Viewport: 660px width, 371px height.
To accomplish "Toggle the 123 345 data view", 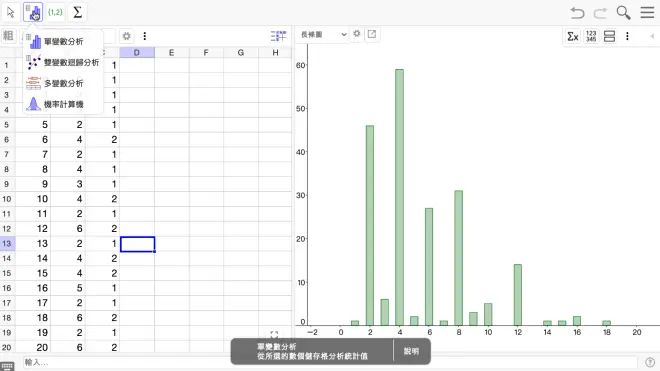I will pos(591,36).
